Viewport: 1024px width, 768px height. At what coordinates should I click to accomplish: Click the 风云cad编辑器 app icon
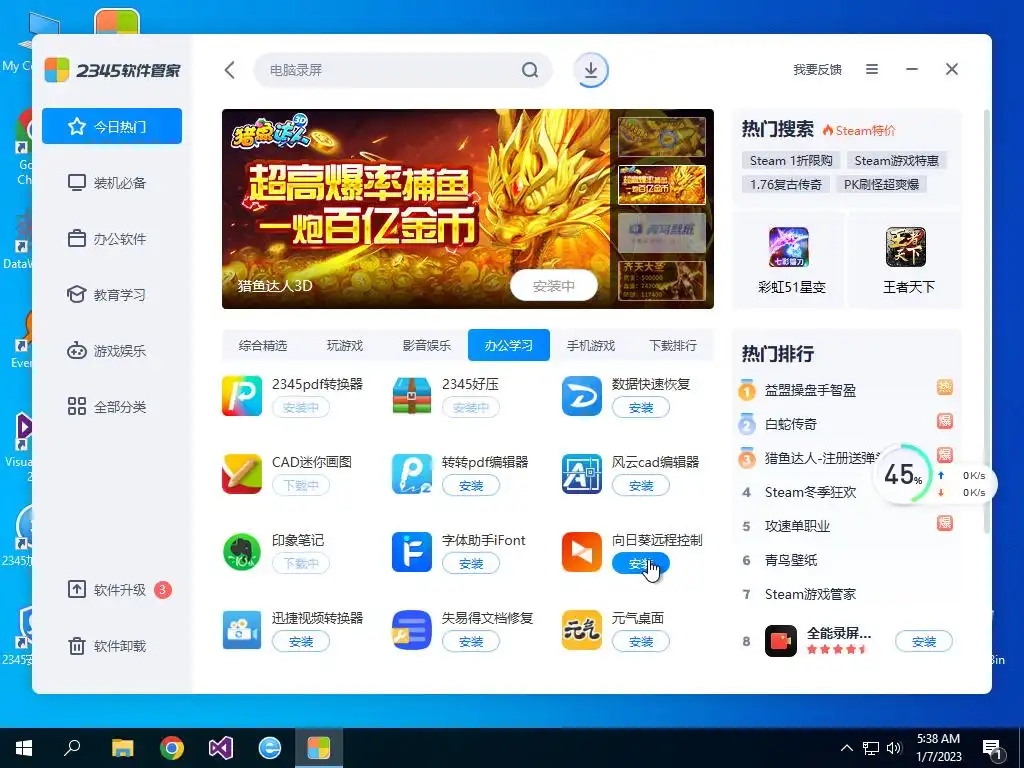pos(581,474)
